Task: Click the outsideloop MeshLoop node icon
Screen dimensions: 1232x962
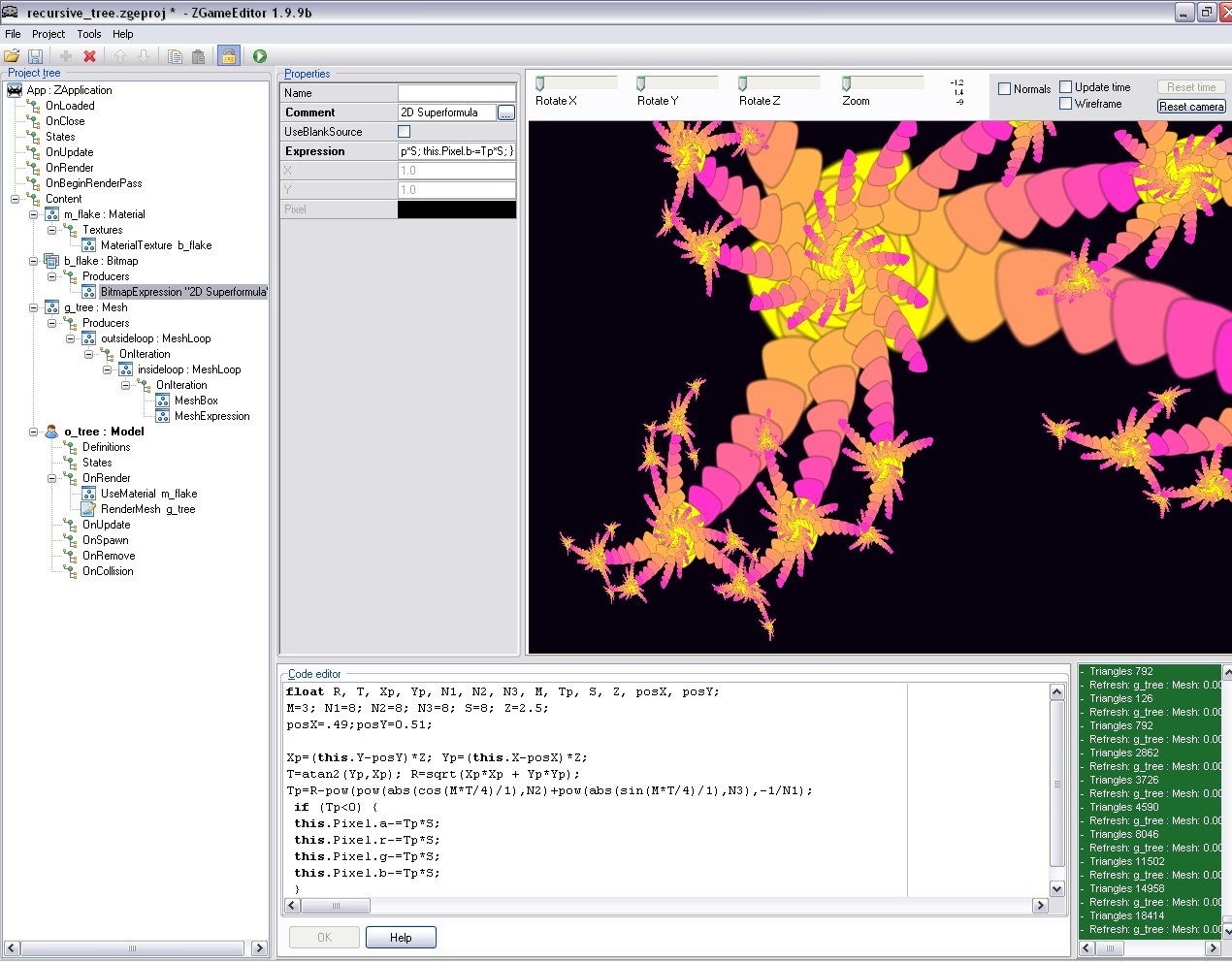Action: [x=88, y=338]
